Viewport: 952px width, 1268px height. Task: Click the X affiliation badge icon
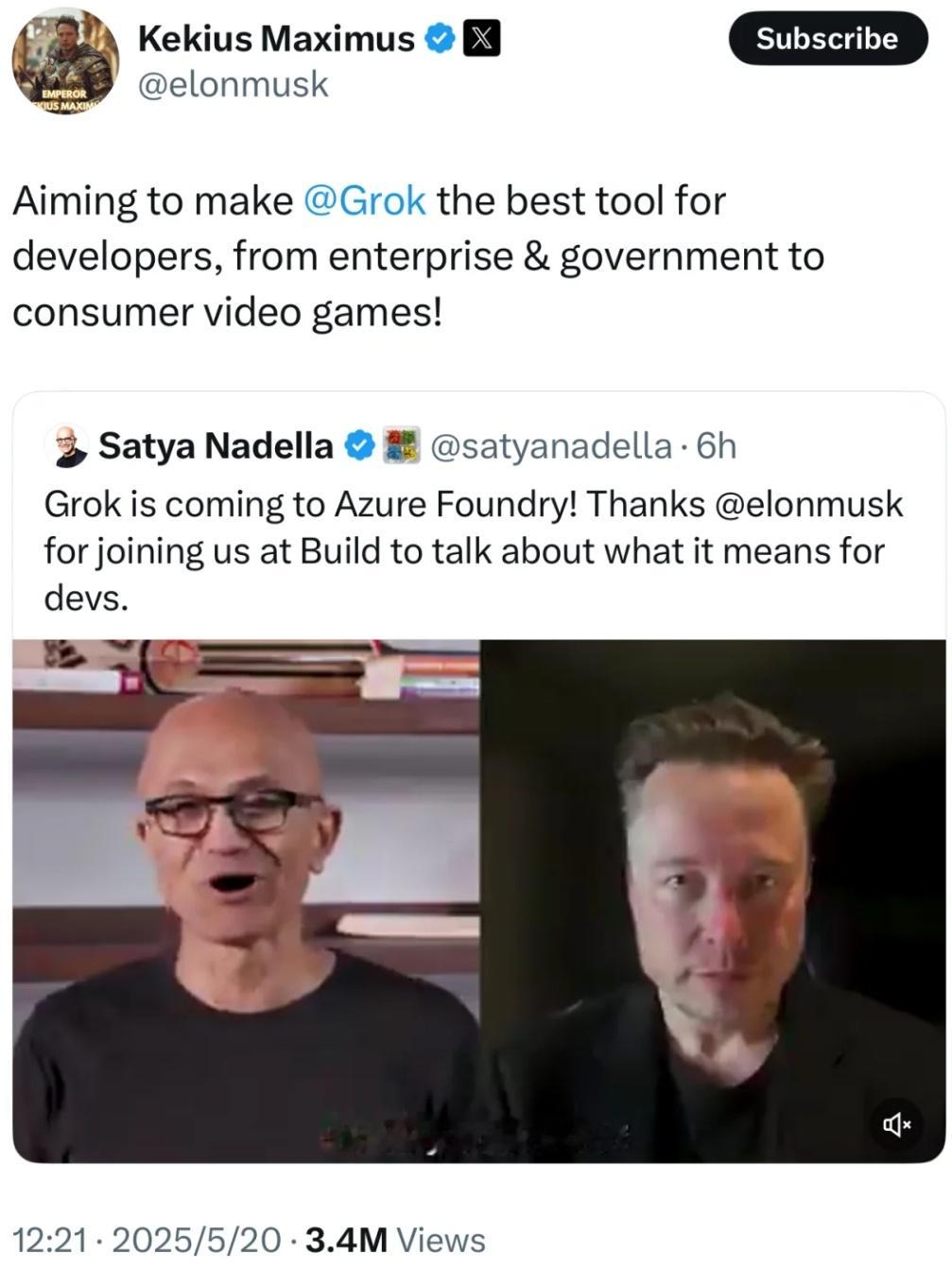[480, 39]
